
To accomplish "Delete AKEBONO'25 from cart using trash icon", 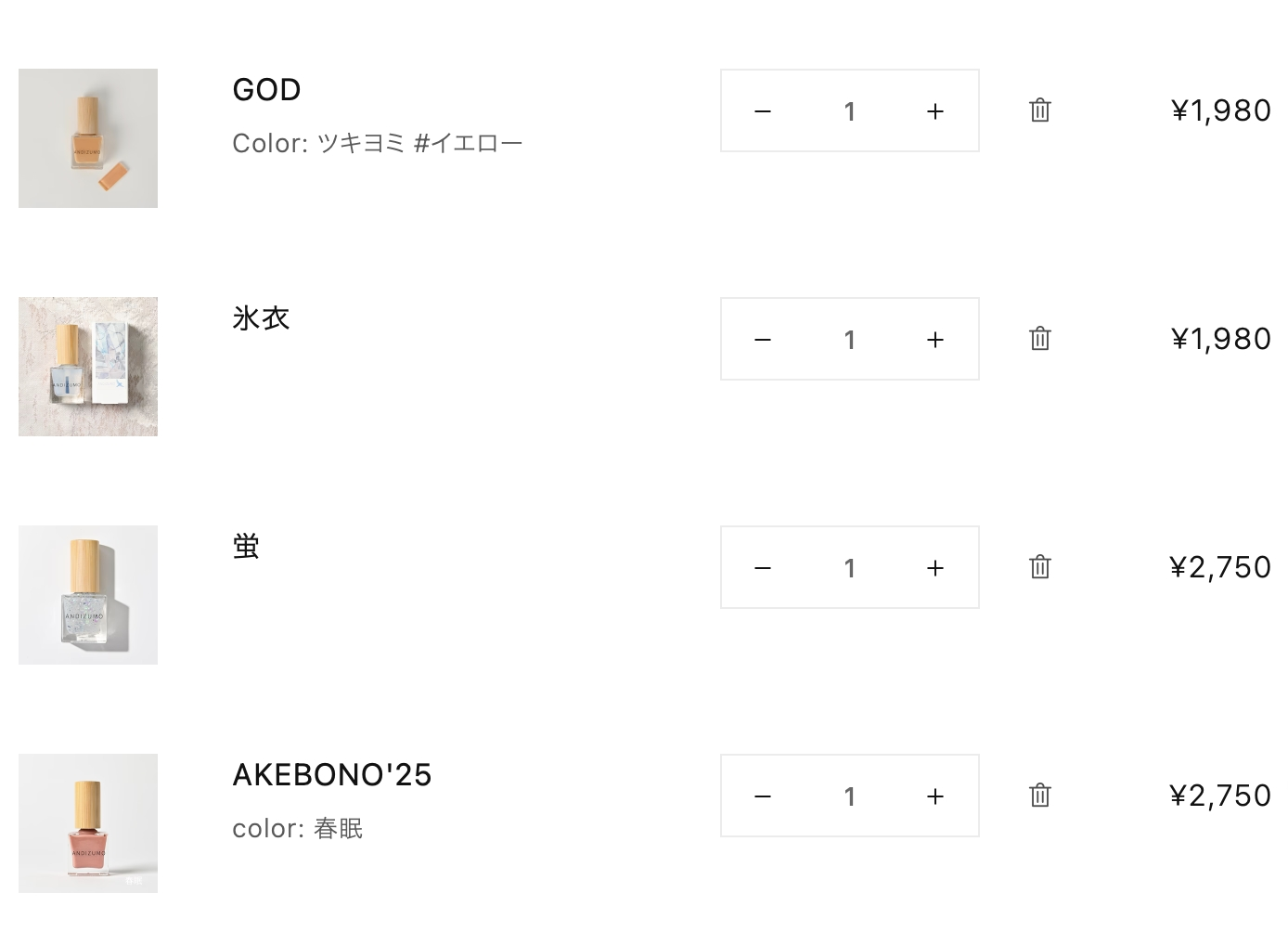I will click(x=1040, y=796).
